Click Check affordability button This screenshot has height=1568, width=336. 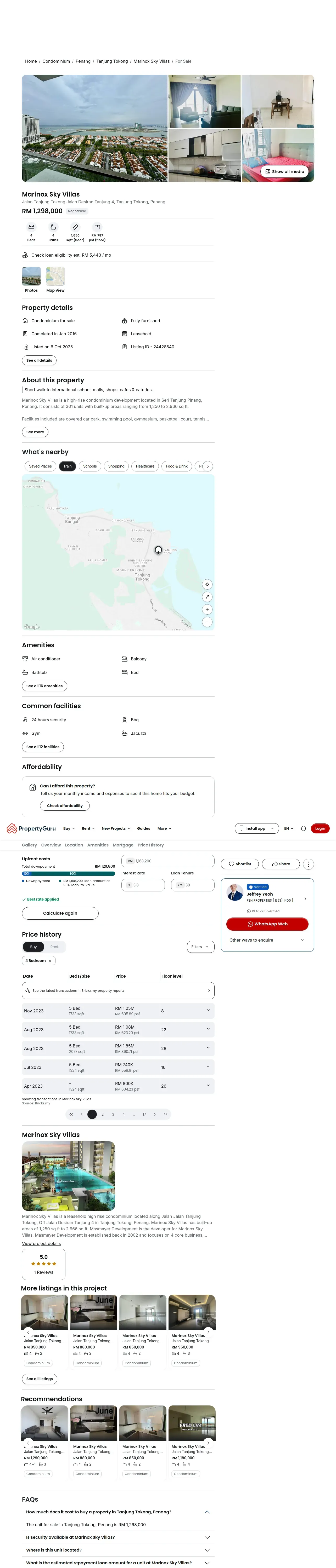point(65,805)
